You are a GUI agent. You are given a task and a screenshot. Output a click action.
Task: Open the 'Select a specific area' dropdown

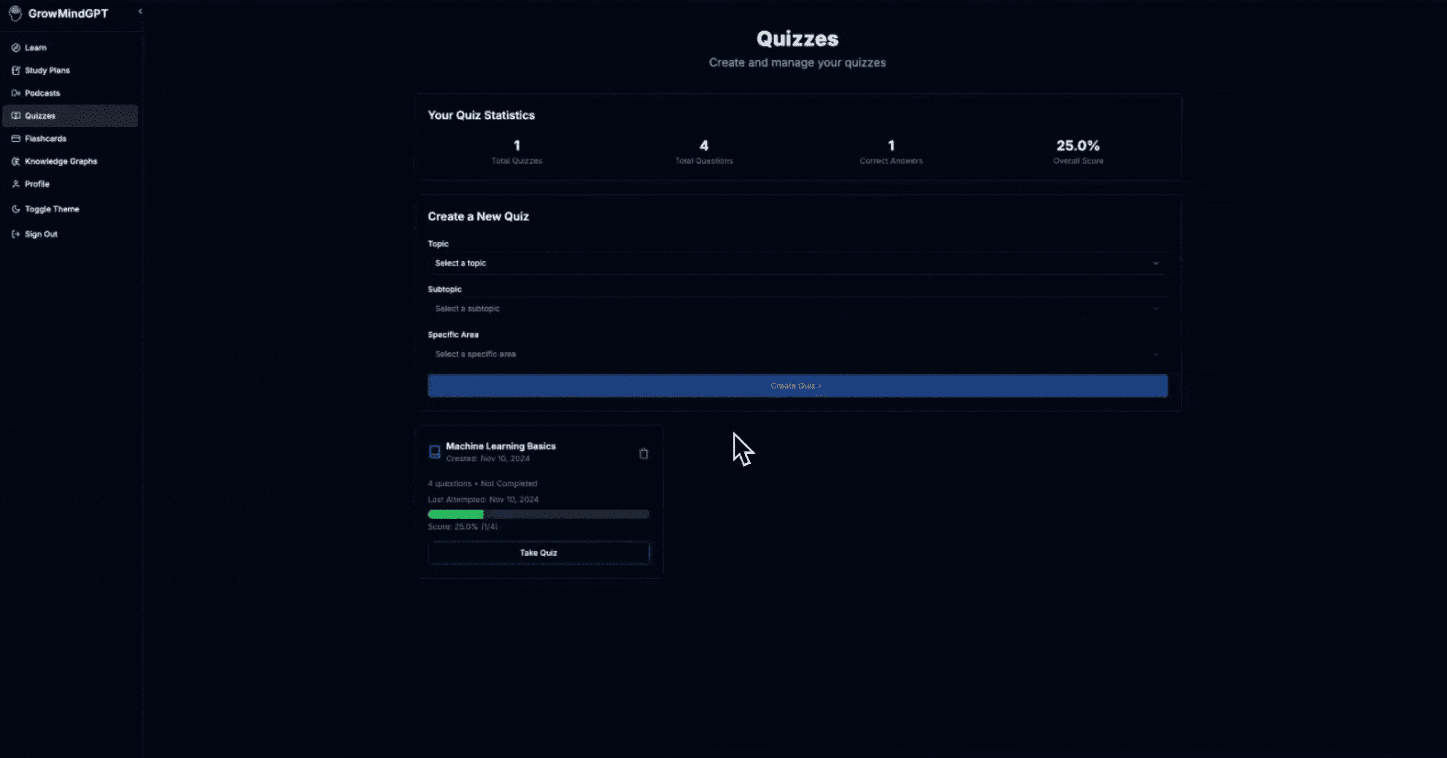click(x=797, y=354)
